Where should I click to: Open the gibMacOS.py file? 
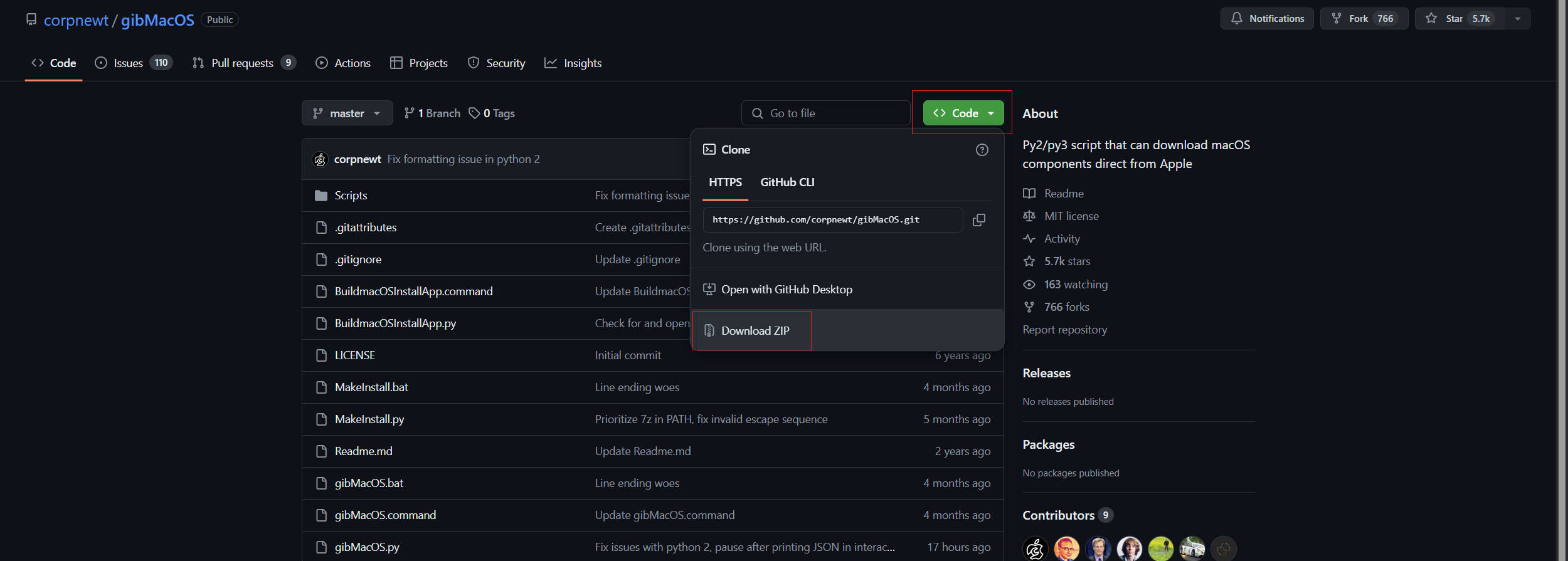click(367, 547)
